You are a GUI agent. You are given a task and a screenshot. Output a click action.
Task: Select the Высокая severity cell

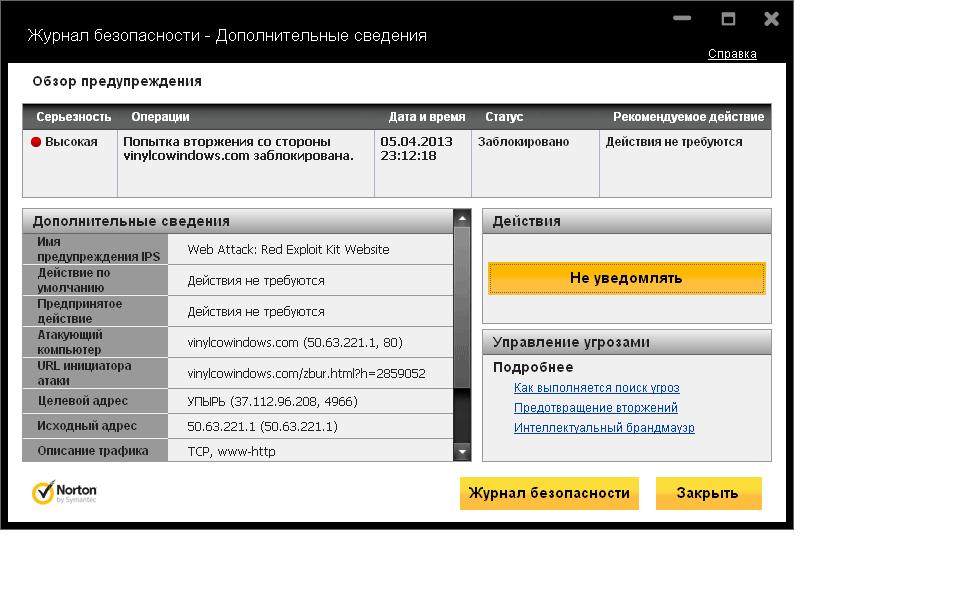(x=70, y=163)
